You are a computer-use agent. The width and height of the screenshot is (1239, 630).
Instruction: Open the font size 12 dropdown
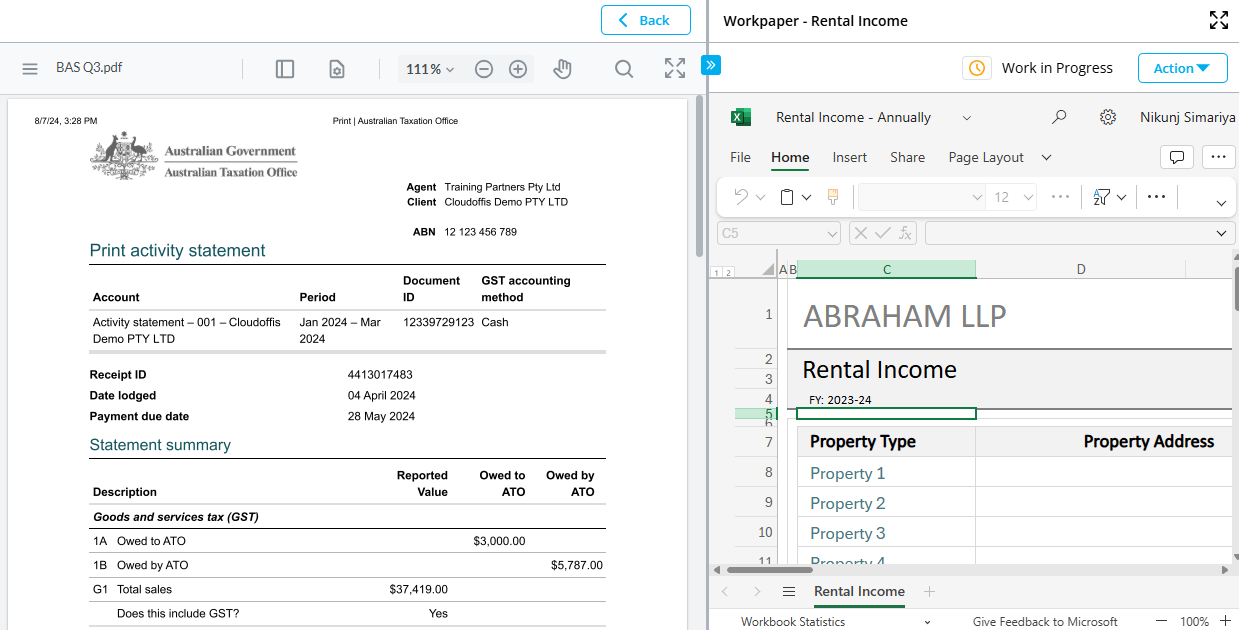[x=1012, y=197]
